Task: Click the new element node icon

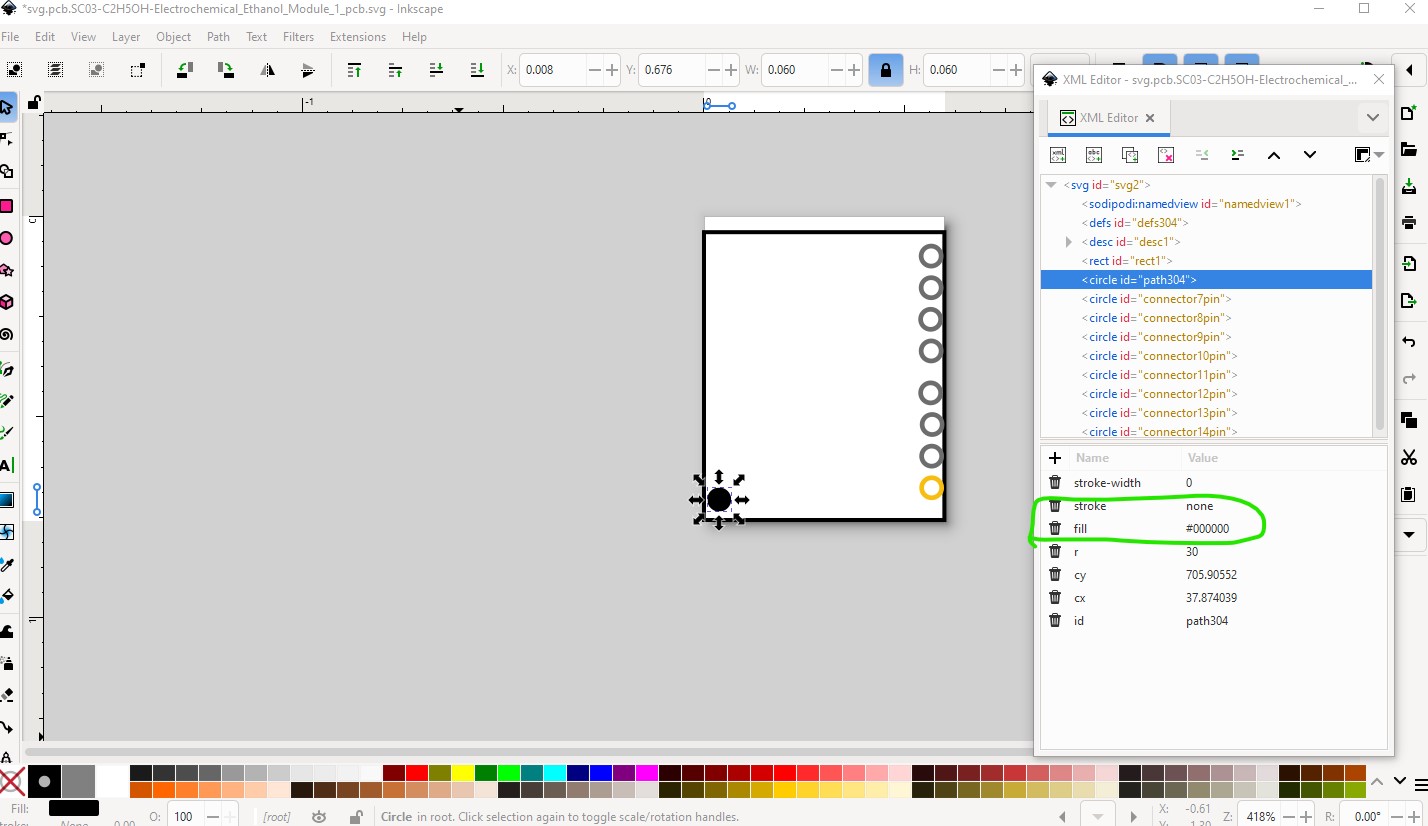Action: tap(1058, 155)
